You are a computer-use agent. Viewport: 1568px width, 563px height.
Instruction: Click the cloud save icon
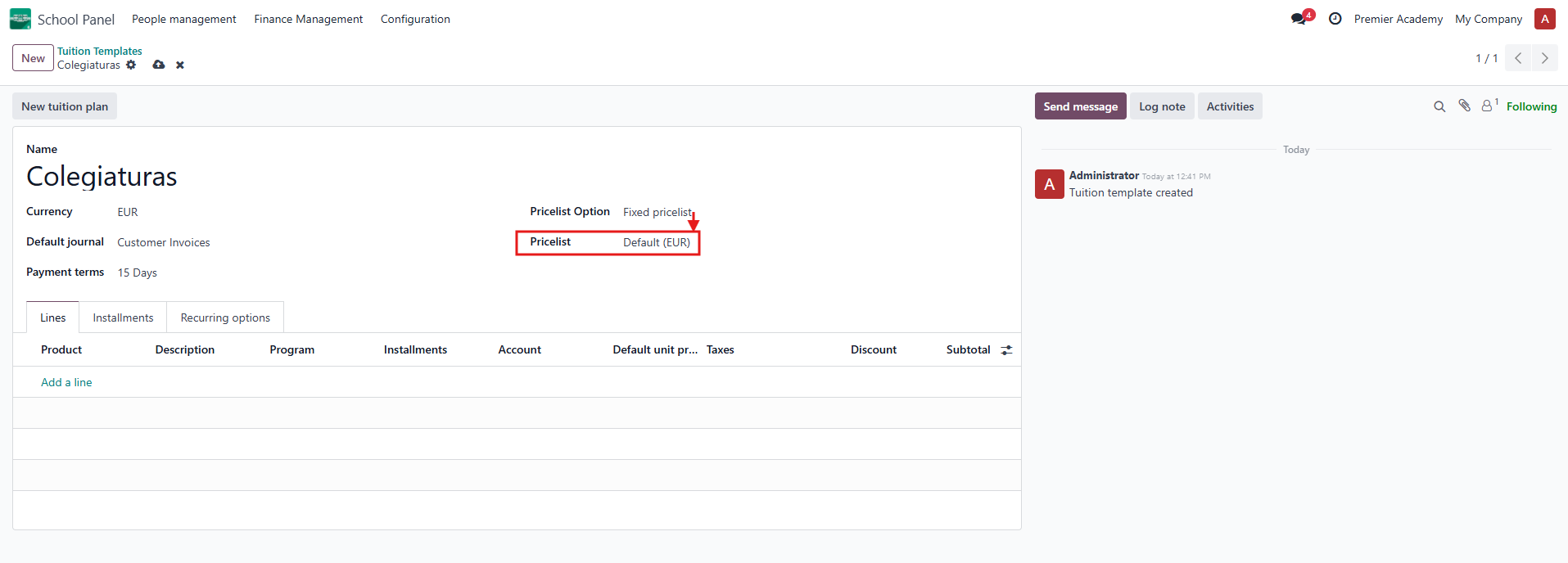click(x=159, y=65)
